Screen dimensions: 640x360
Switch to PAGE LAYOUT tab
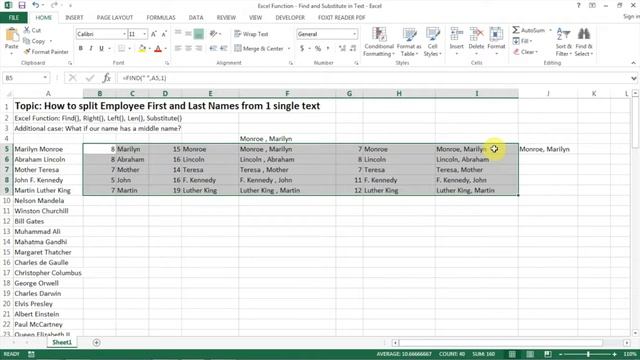(x=115, y=18)
